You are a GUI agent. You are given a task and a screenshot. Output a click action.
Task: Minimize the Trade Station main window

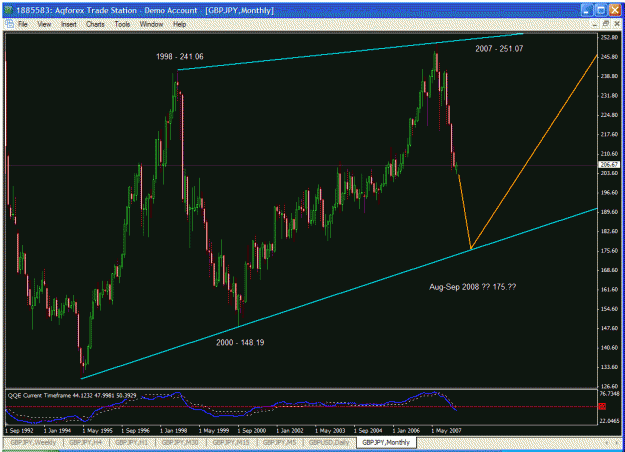(587, 10)
